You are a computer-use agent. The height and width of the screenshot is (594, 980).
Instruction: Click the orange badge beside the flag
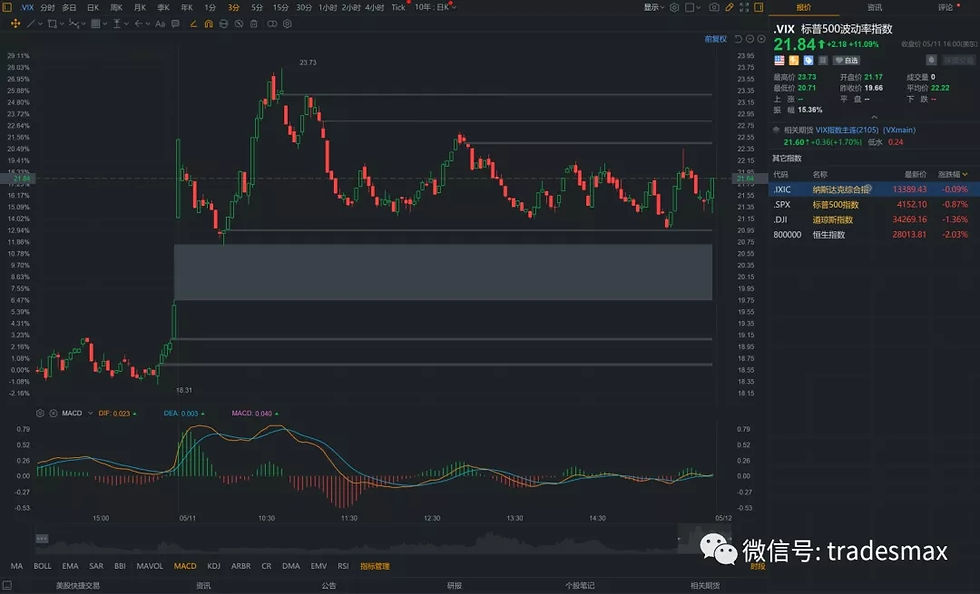coord(794,61)
